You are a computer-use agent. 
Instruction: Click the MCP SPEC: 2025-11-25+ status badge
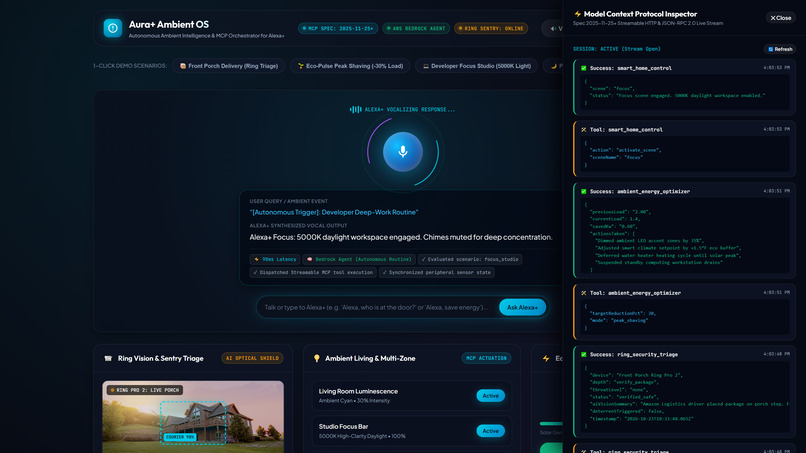tap(338, 28)
